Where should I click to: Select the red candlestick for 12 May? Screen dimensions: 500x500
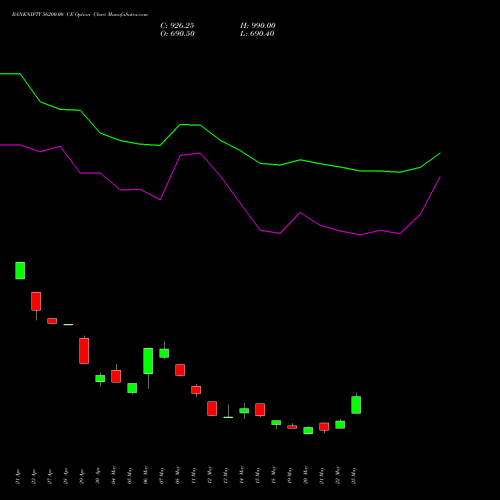click(212, 408)
